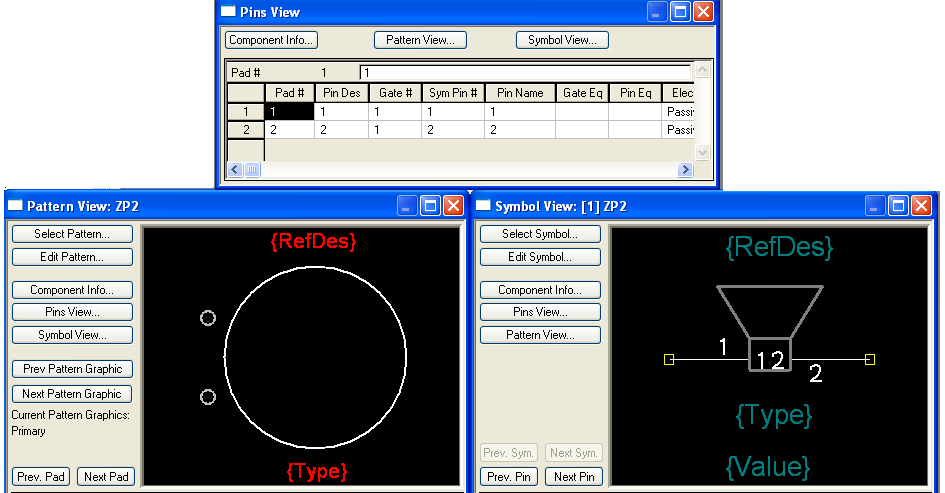Viewport: 945px width, 493px height.
Task: Click Next Pin button
Action: (574, 477)
